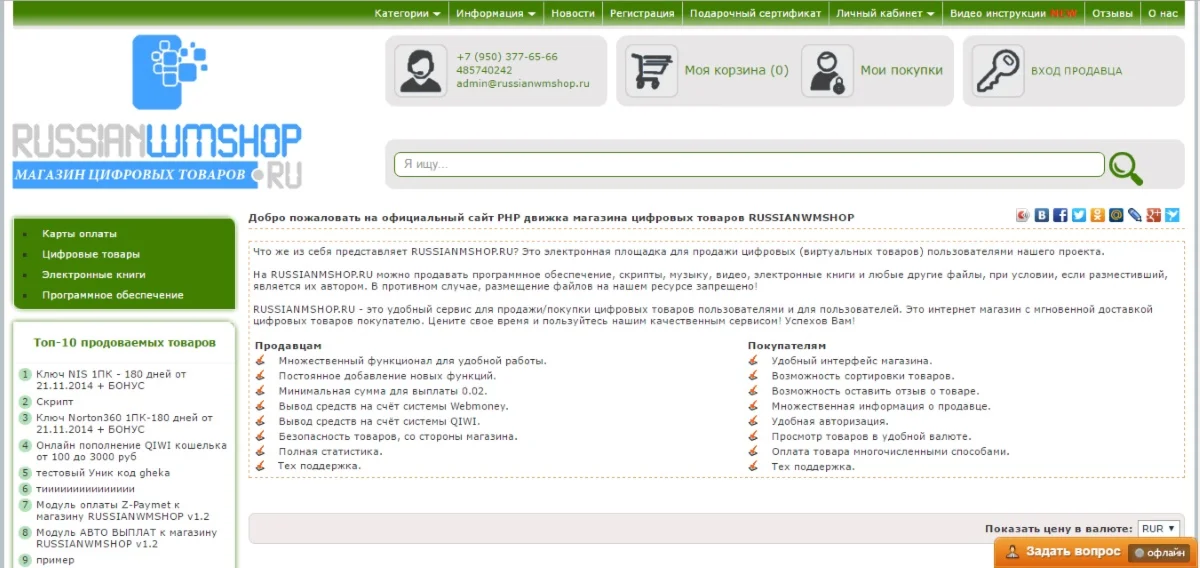1200x568 pixels.
Task: Select Электронные книги category
Action: (94, 274)
